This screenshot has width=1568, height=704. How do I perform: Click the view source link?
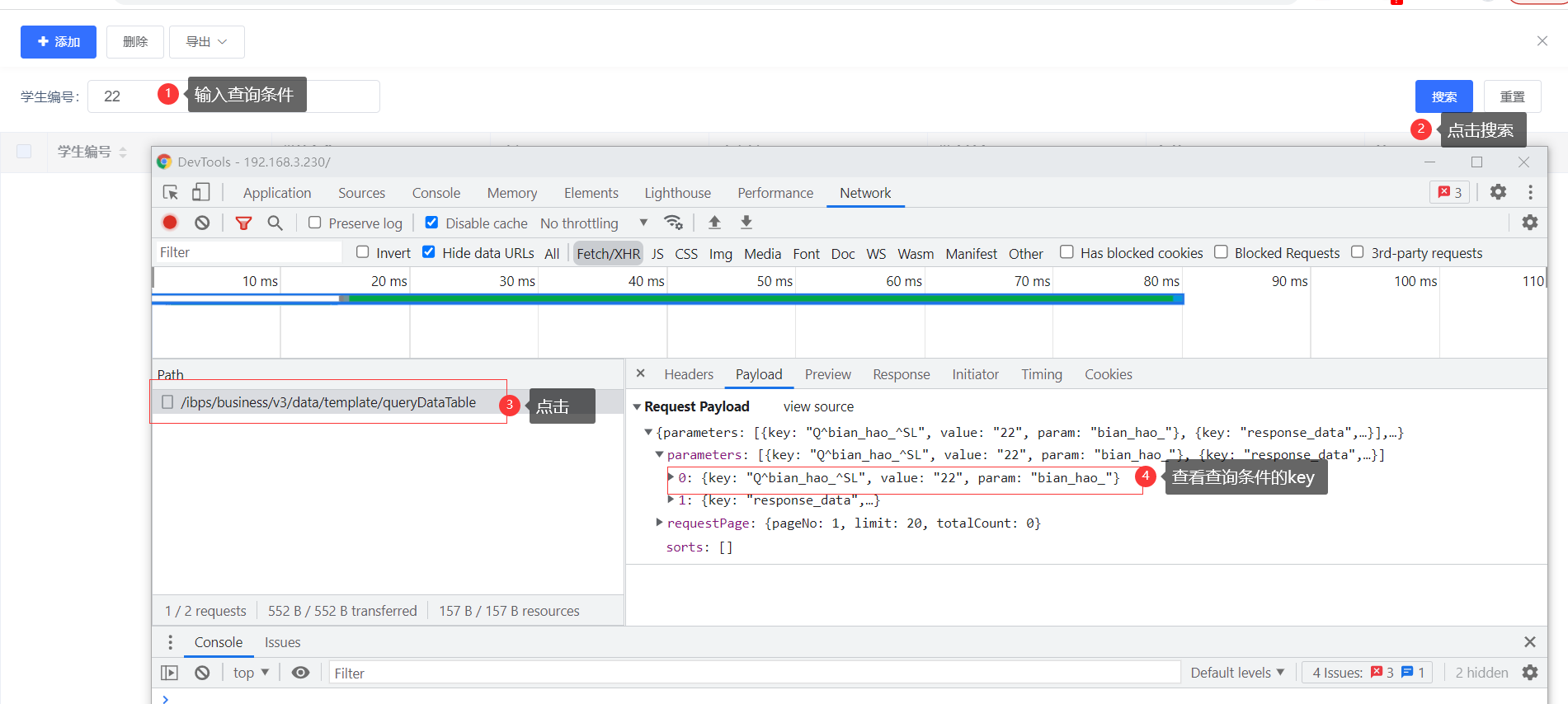(818, 406)
